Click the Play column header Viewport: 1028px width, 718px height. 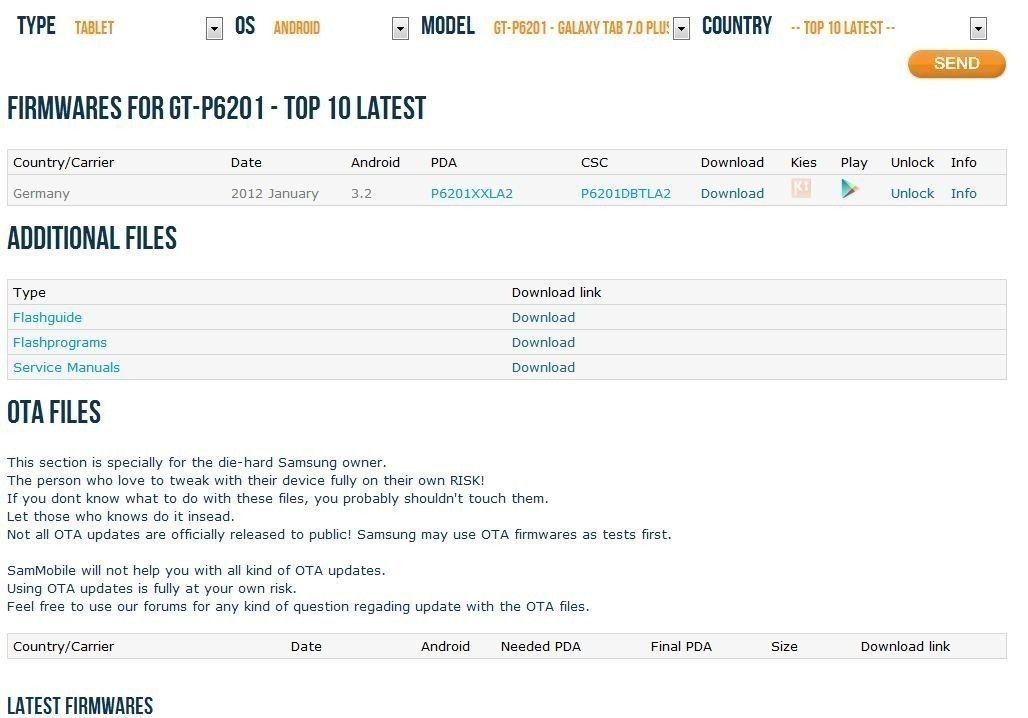pos(854,163)
